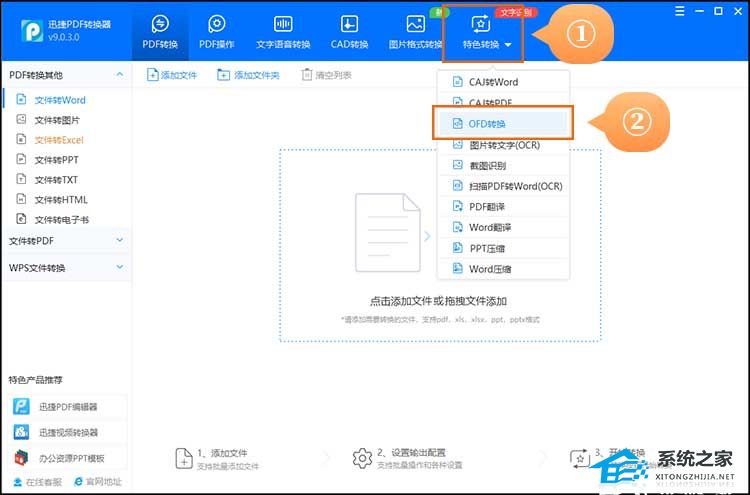750x495 pixels.
Task: Click the 添加文件夹 button
Action: click(x=248, y=75)
